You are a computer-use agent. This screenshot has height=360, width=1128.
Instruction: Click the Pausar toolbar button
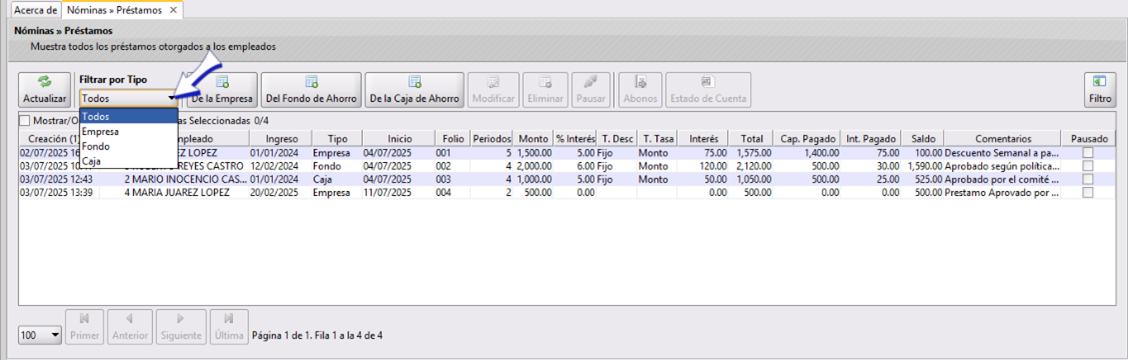[591, 90]
